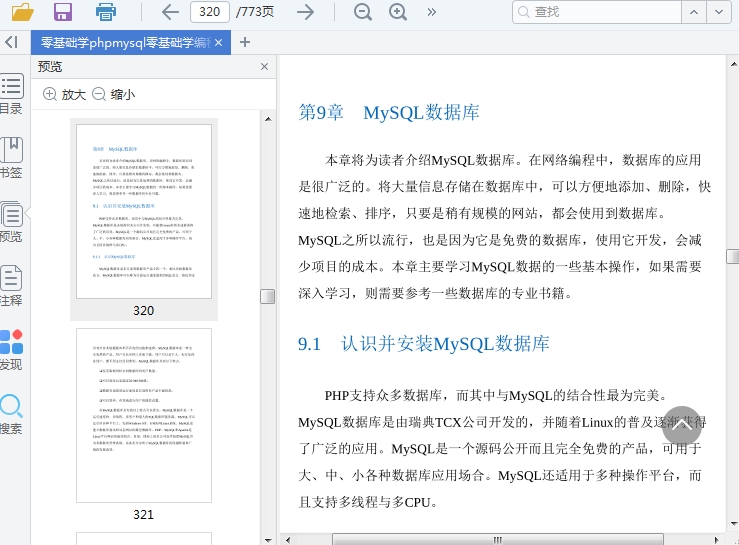Open the 发现 discover panel

pyautogui.click(x=11, y=349)
